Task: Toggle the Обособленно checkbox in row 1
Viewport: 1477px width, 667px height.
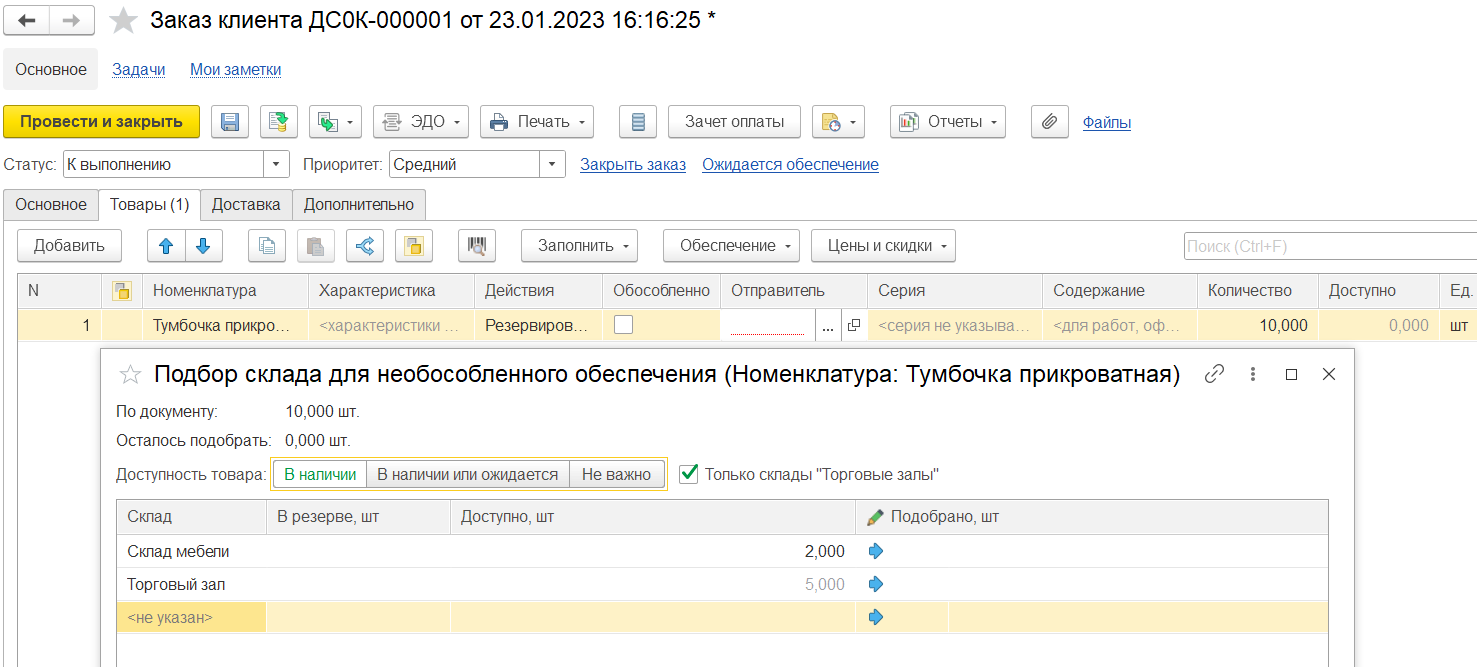Action: pos(623,325)
